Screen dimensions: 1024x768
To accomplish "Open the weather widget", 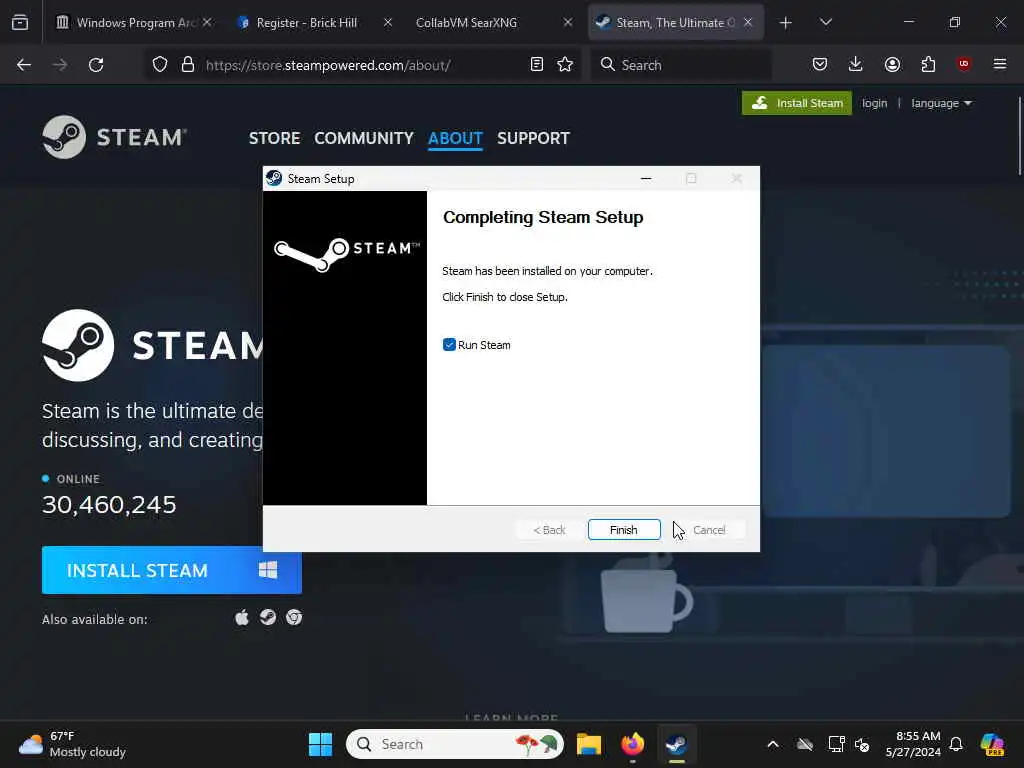I will click(72, 744).
